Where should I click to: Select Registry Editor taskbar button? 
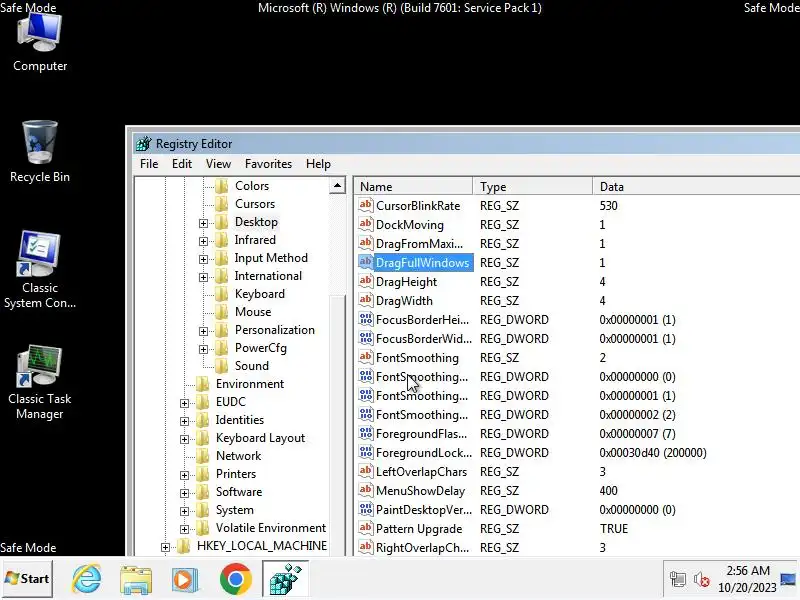[x=285, y=579]
